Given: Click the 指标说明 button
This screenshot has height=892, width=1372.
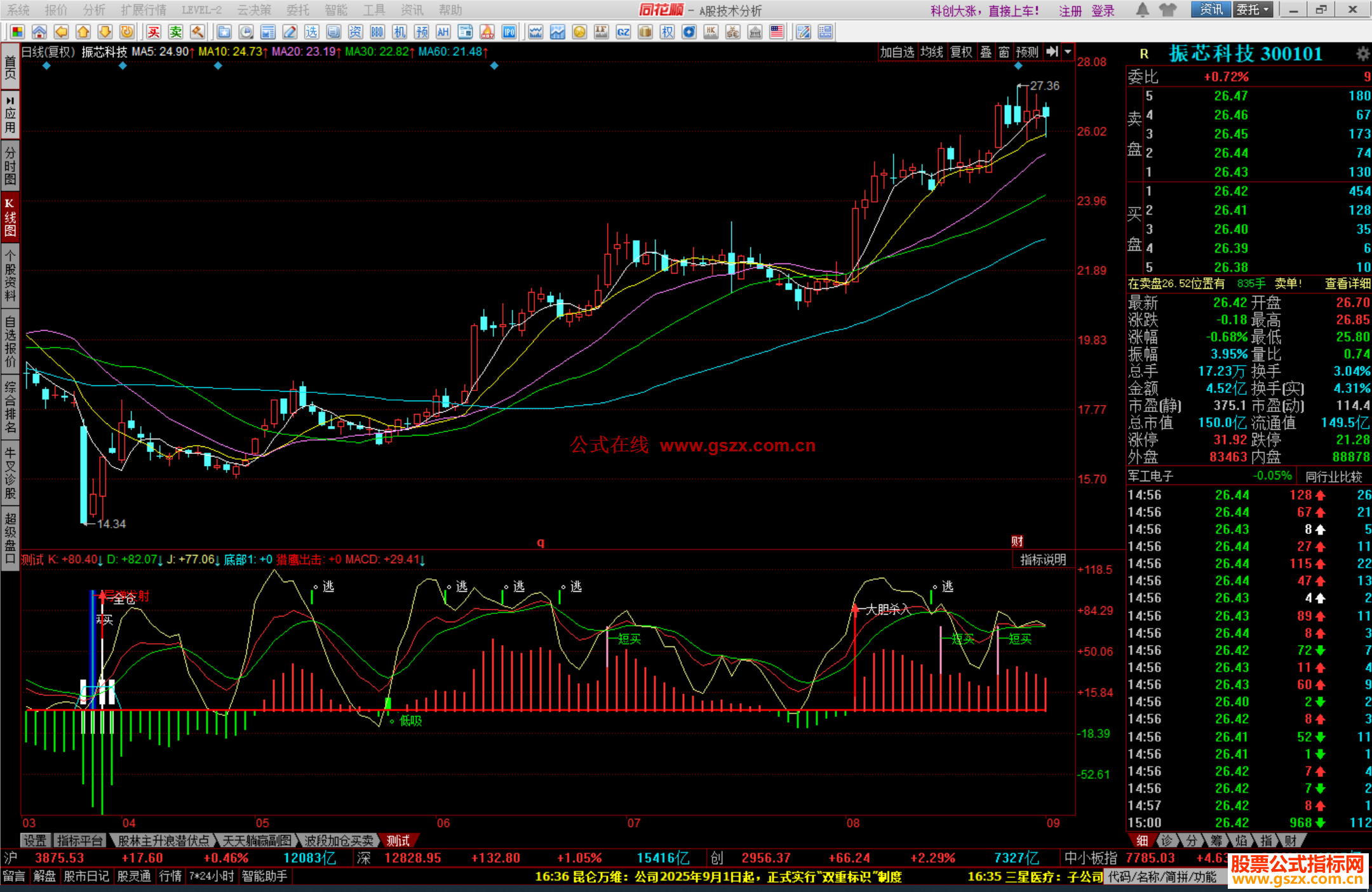Looking at the screenshot, I should (1042, 559).
